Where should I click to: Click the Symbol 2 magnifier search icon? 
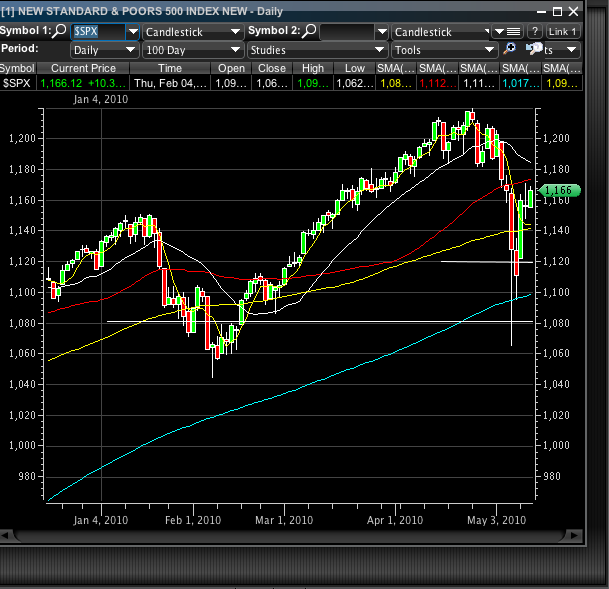[310, 32]
